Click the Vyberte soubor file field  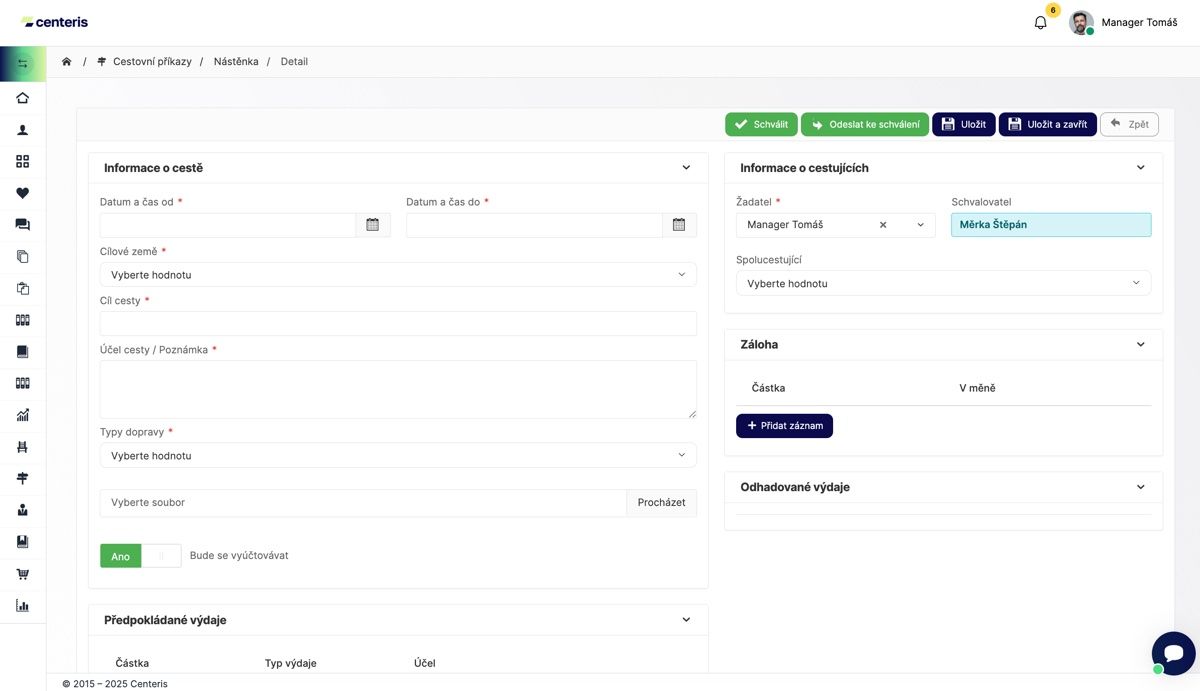(x=363, y=503)
